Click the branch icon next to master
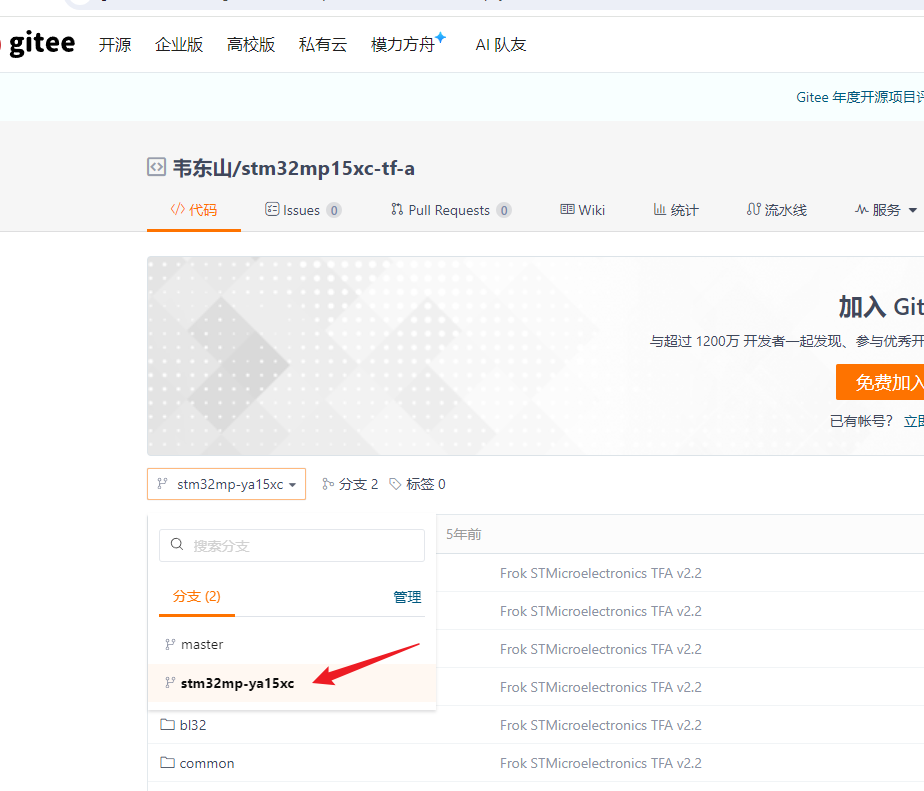This screenshot has height=791, width=924. [x=170, y=645]
